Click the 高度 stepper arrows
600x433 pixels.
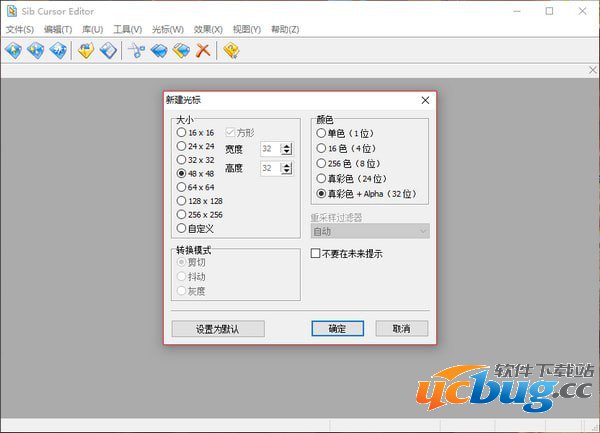click(x=287, y=168)
